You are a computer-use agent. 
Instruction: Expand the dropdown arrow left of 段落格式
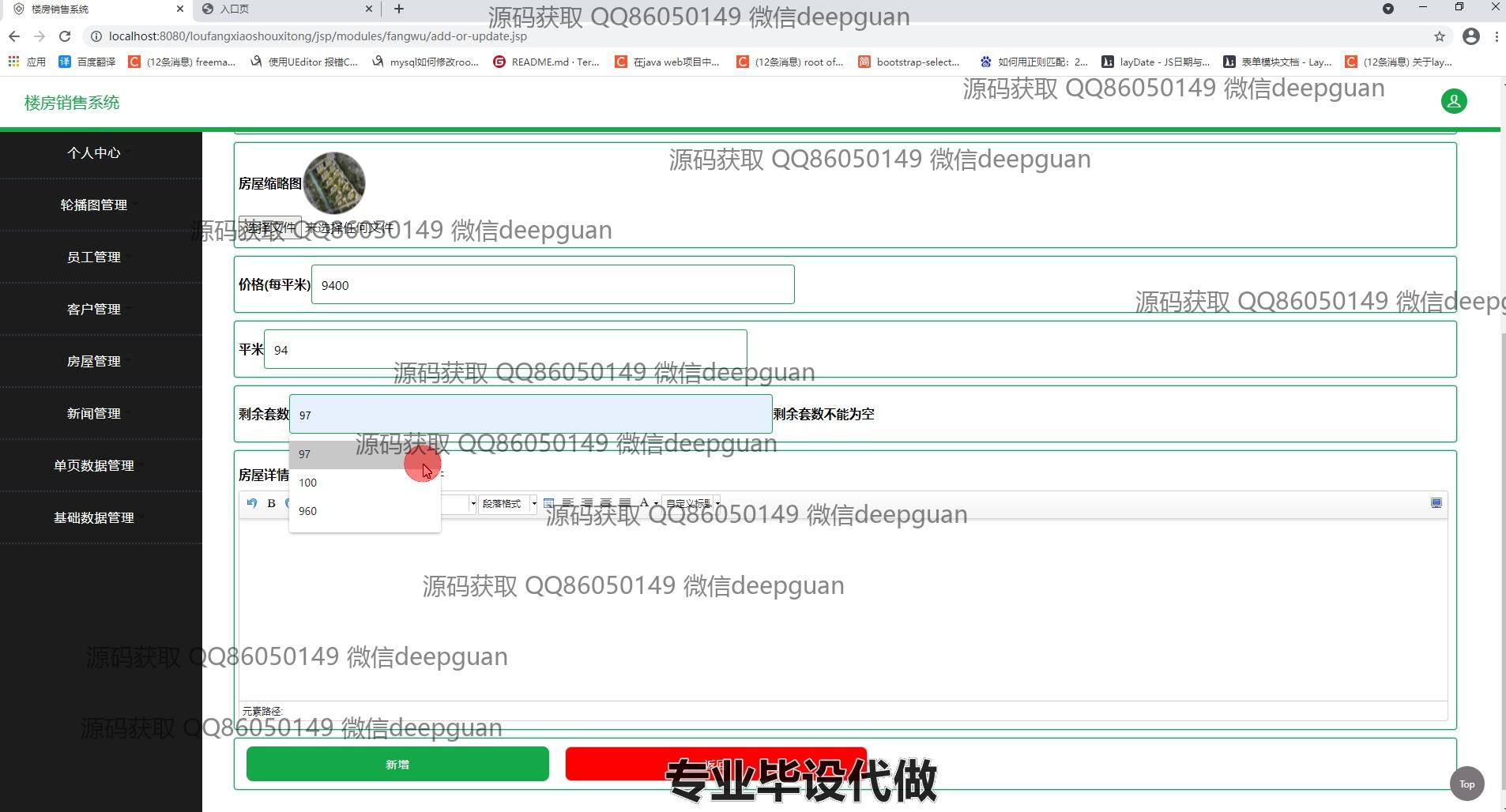coord(473,503)
